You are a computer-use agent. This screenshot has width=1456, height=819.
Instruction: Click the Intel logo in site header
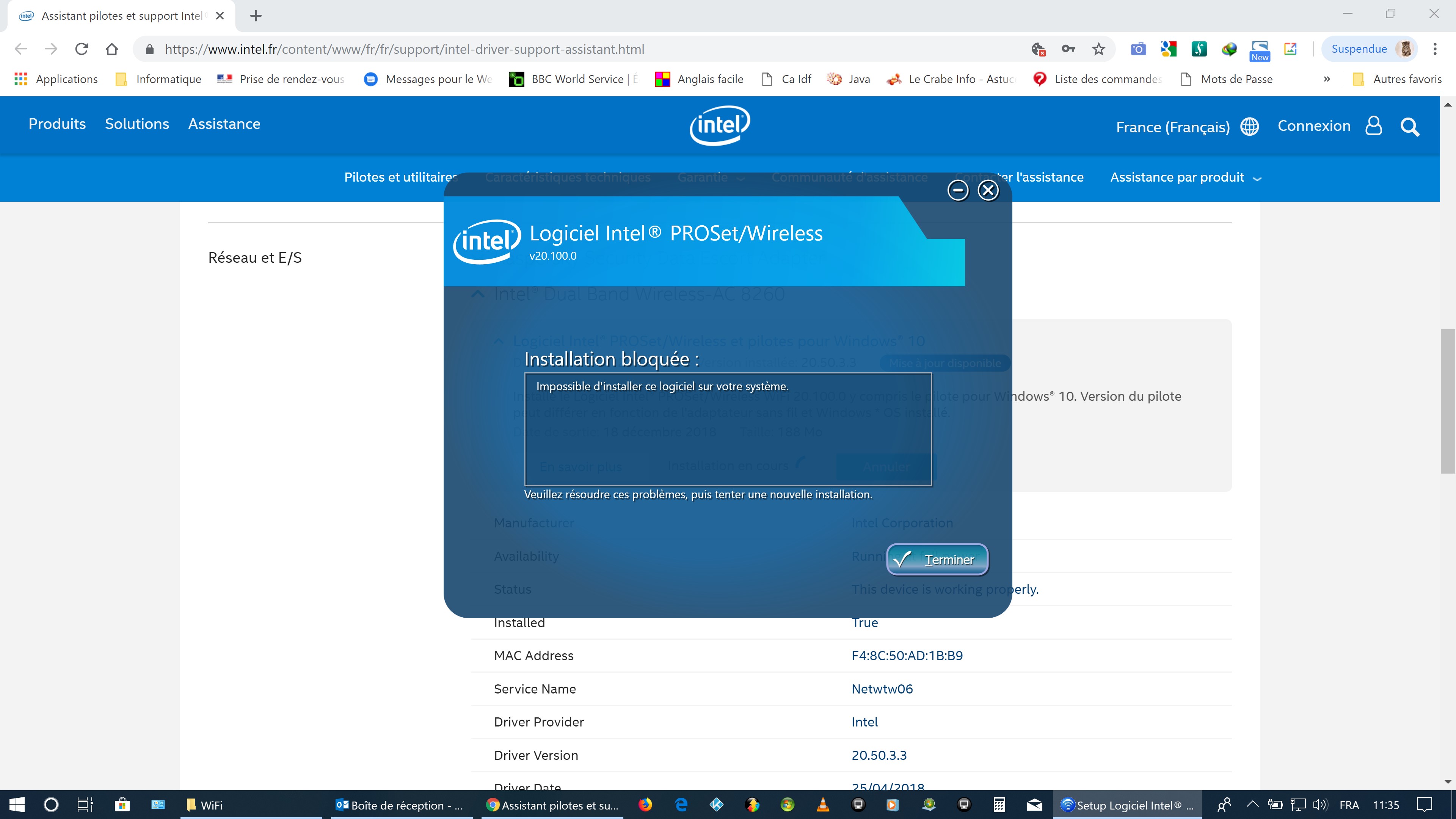click(x=720, y=126)
